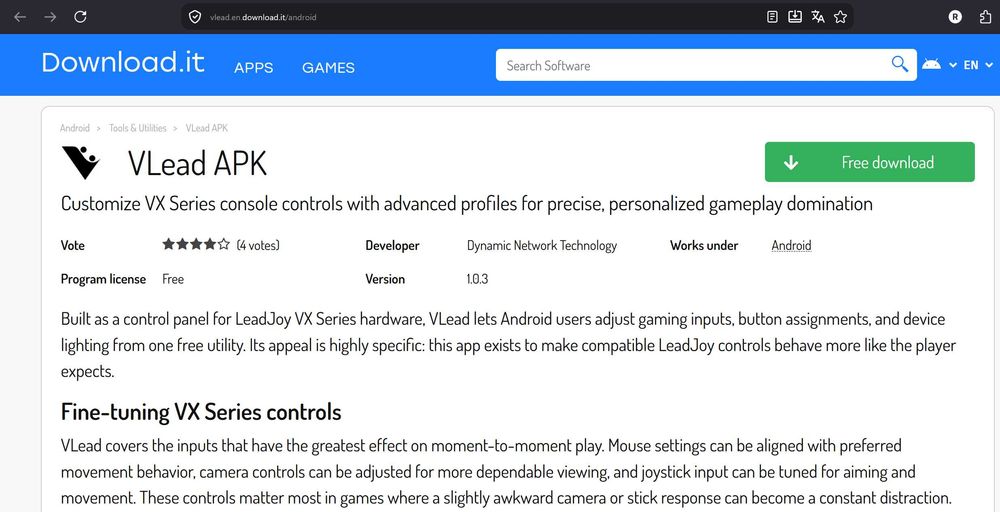This screenshot has height=512, width=1000.
Task: Open the translate page icon
Action: point(818,17)
